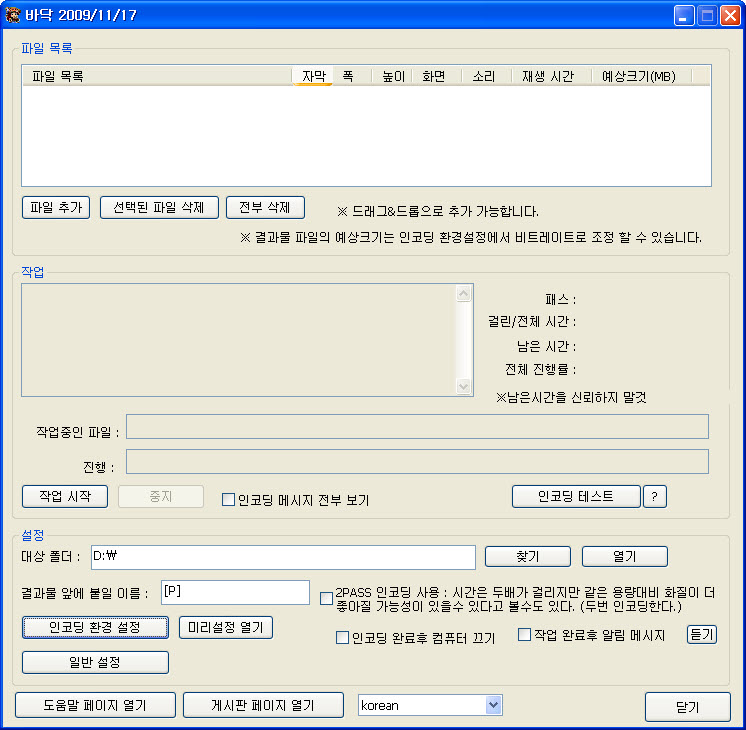Open 인코딩 환경 설정 dialog
The image size is (746, 730).
[95, 628]
